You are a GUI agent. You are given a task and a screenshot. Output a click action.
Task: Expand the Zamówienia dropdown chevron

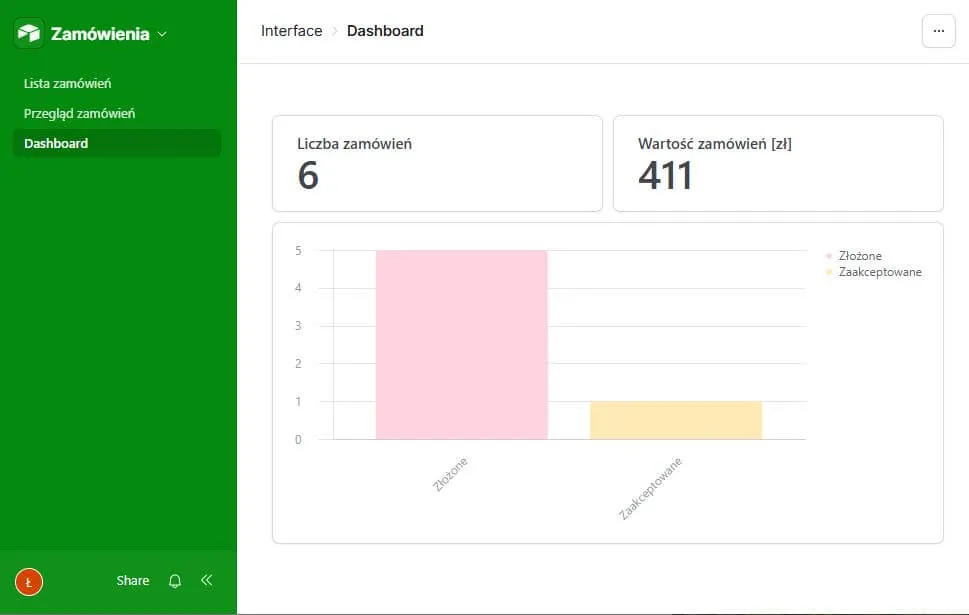click(x=163, y=34)
